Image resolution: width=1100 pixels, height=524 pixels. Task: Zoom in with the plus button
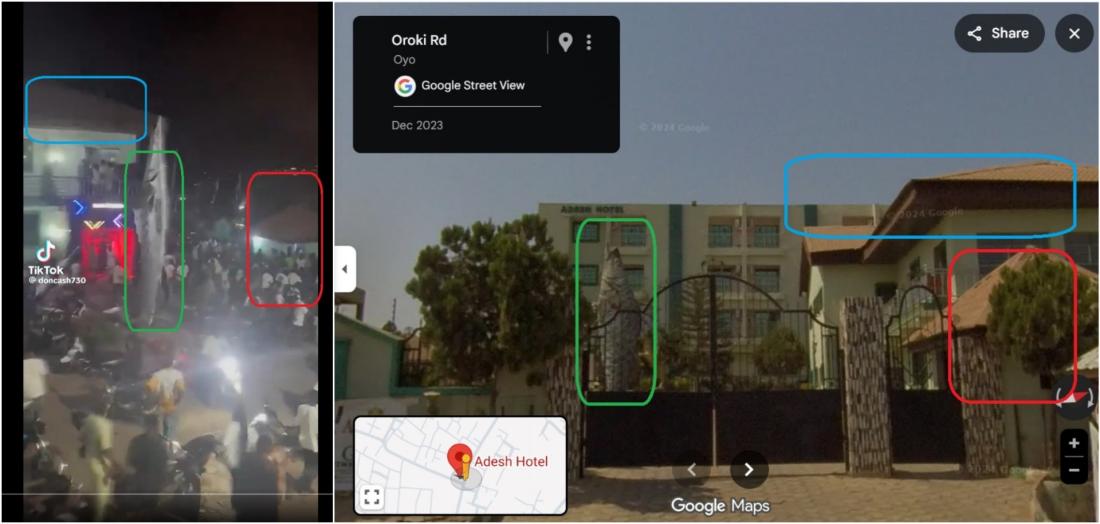click(x=1074, y=443)
